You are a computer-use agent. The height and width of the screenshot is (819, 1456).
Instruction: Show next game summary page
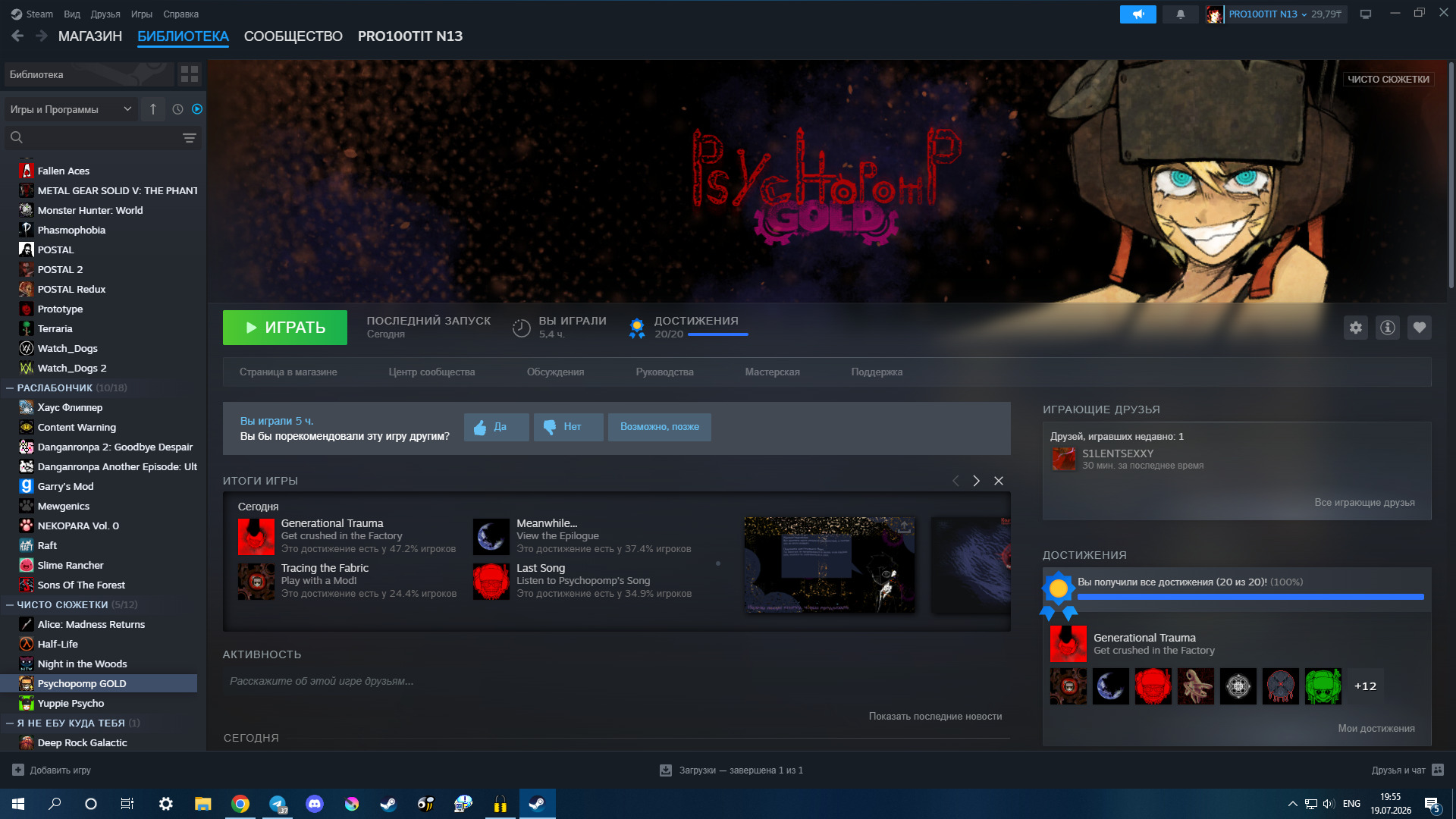coord(977,481)
